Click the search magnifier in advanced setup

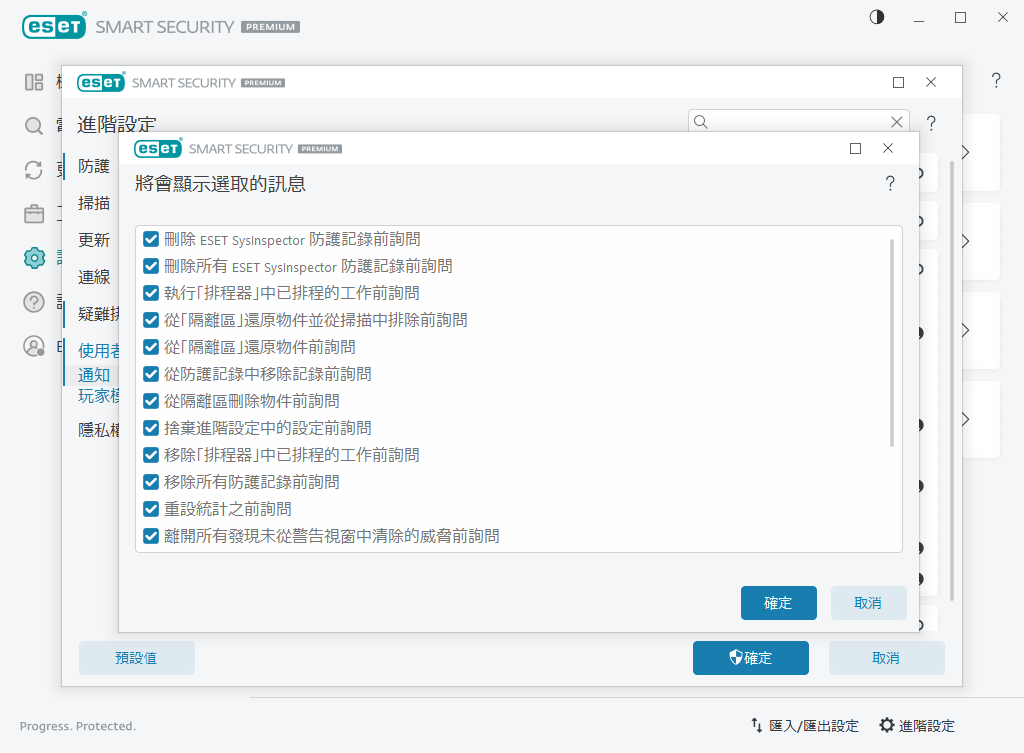(x=701, y=122)
